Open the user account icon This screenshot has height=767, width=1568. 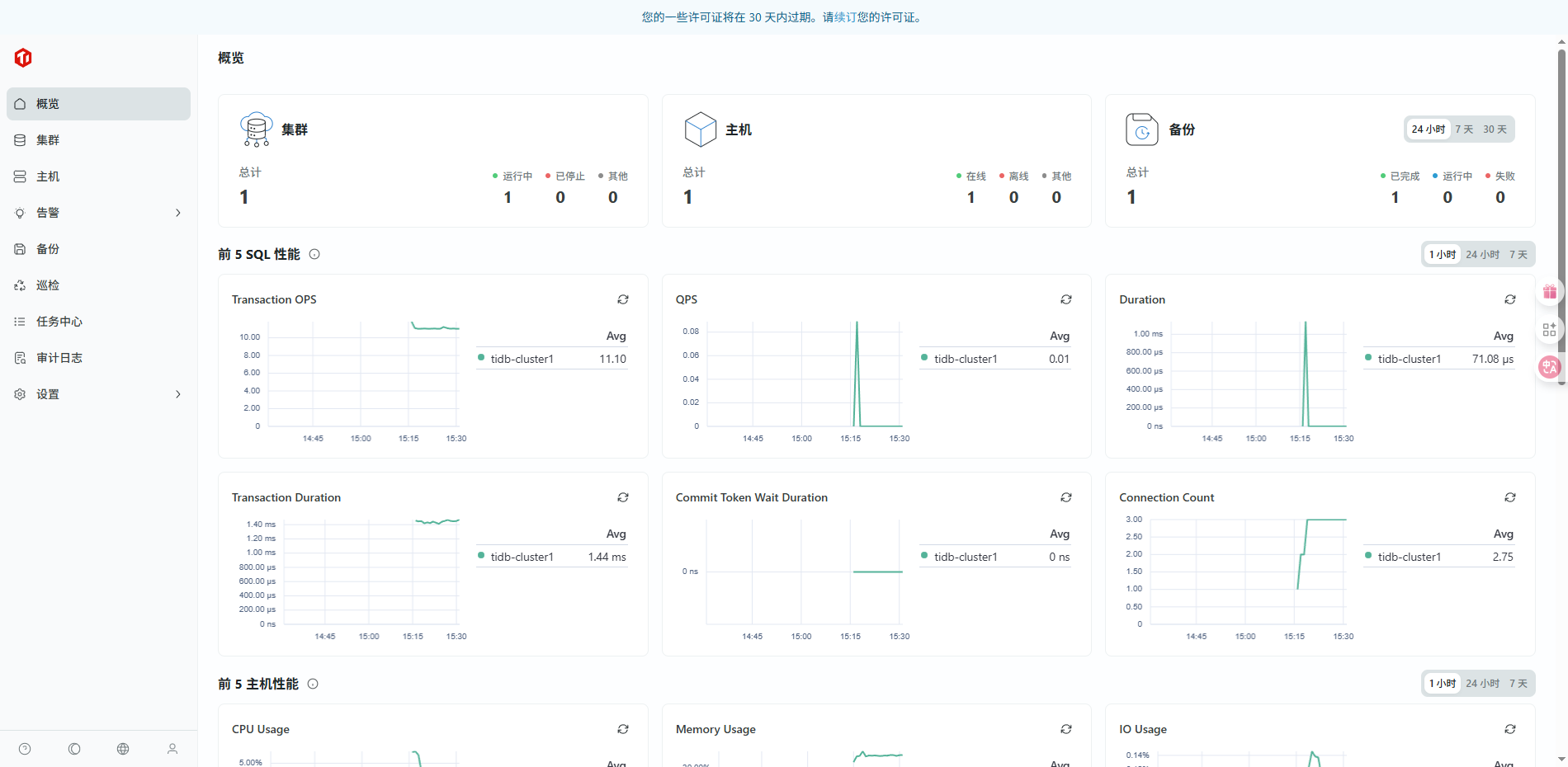tap(172, 749)
